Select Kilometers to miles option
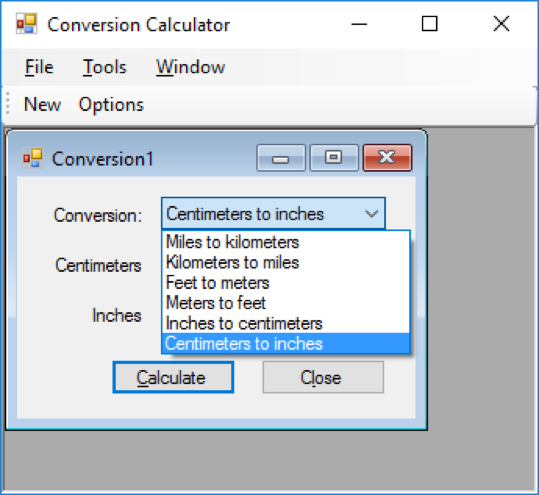539x495 pixels. [x=286, y=263]
